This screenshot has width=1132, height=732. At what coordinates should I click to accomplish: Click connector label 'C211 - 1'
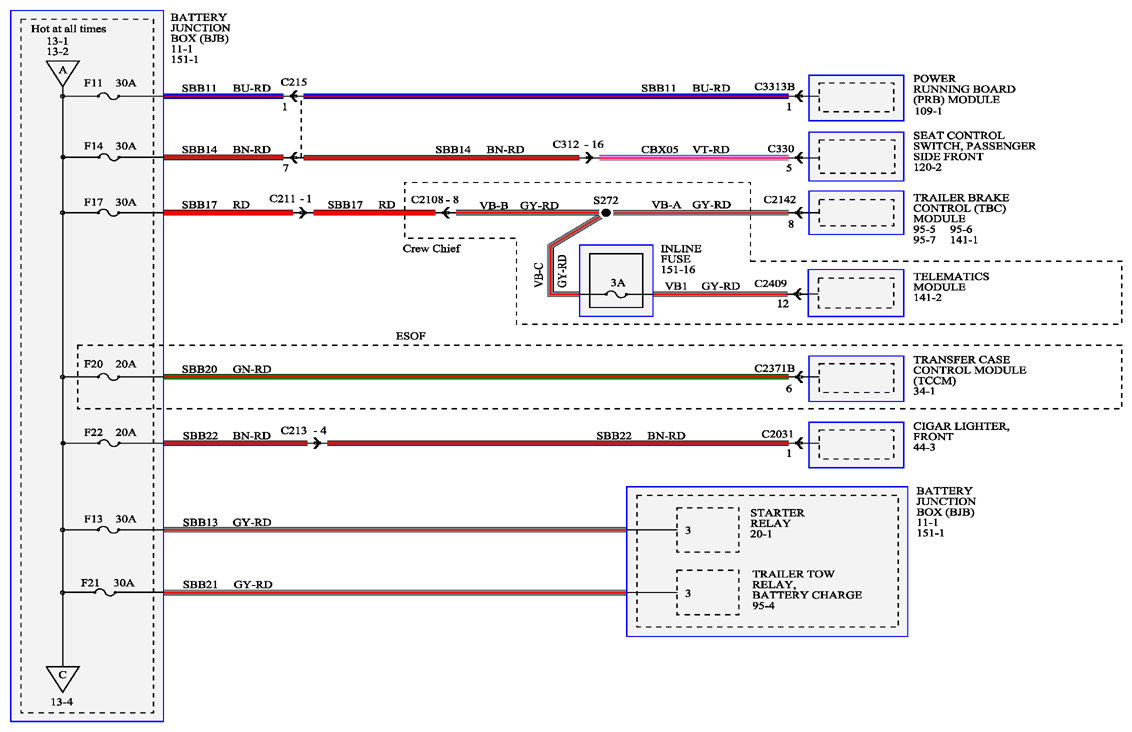tap(291, 199)
